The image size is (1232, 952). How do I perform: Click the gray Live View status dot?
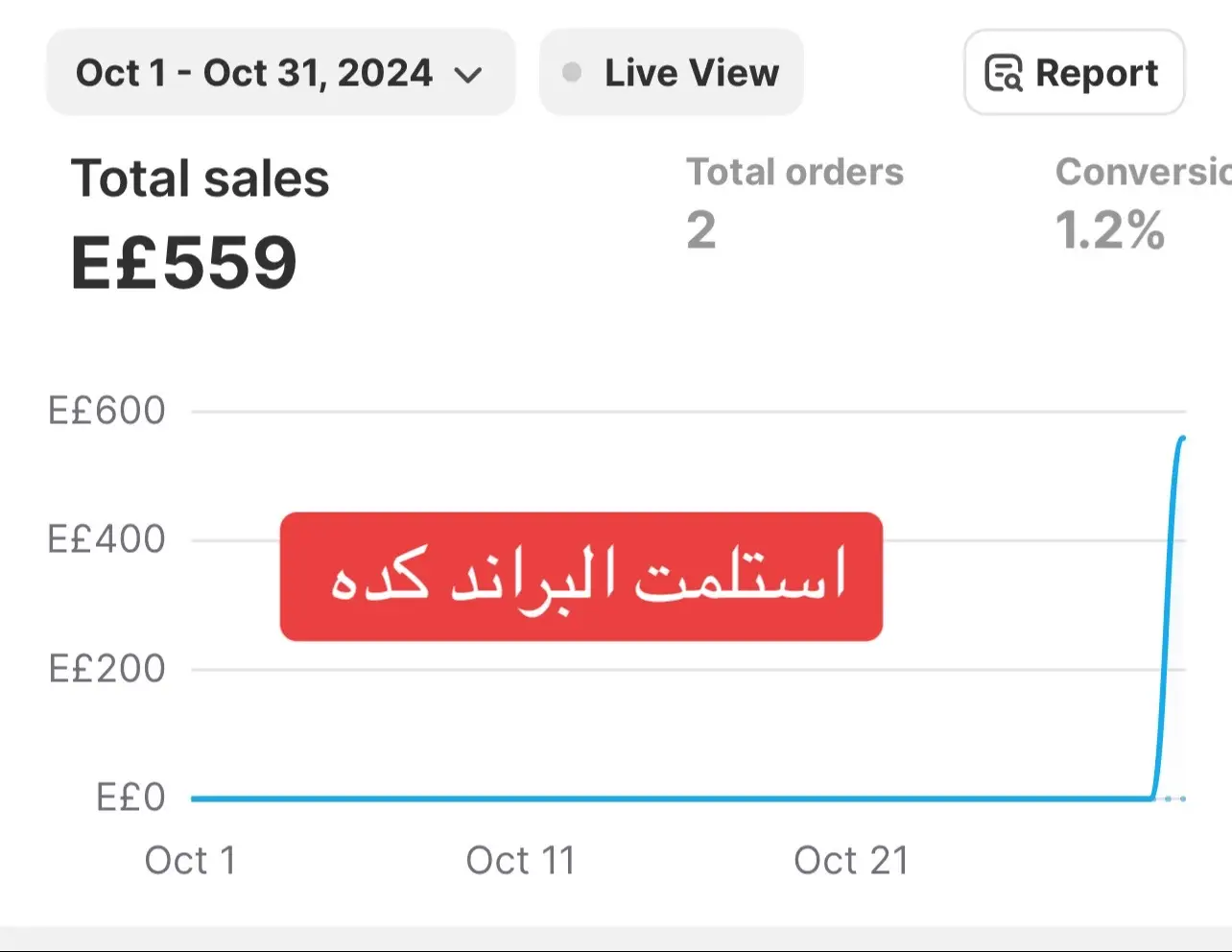coord(572,73)
